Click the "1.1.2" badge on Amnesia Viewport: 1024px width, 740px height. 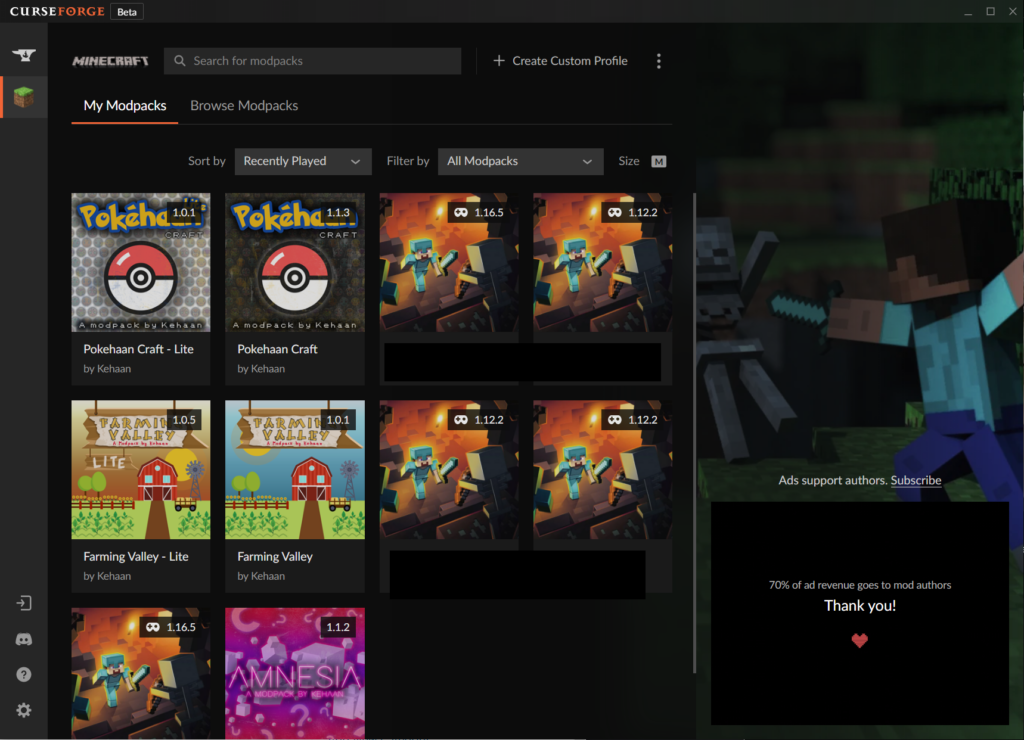[338, 627]
